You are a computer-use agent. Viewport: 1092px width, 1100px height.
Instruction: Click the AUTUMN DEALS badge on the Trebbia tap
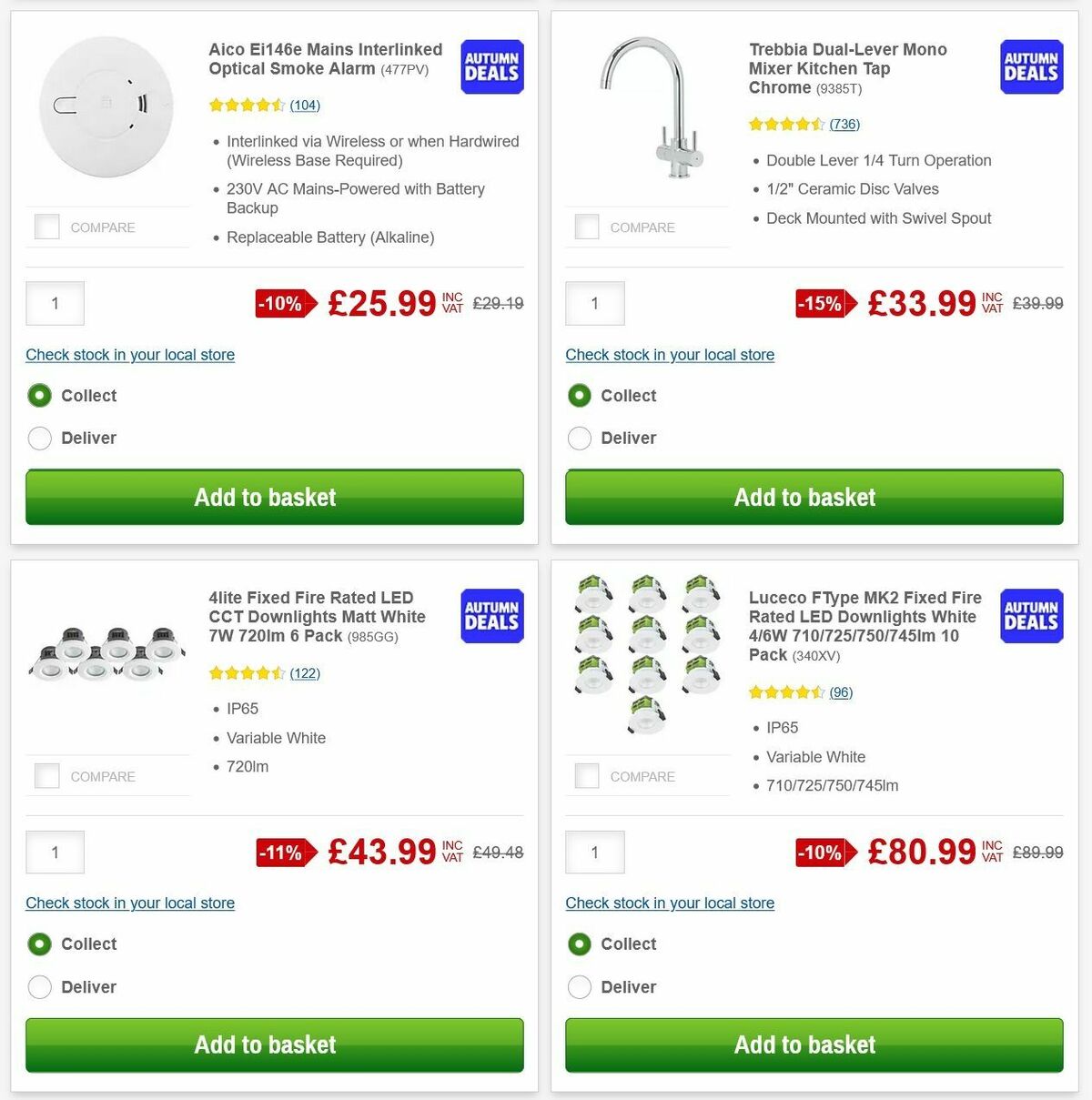[1031, 66]
